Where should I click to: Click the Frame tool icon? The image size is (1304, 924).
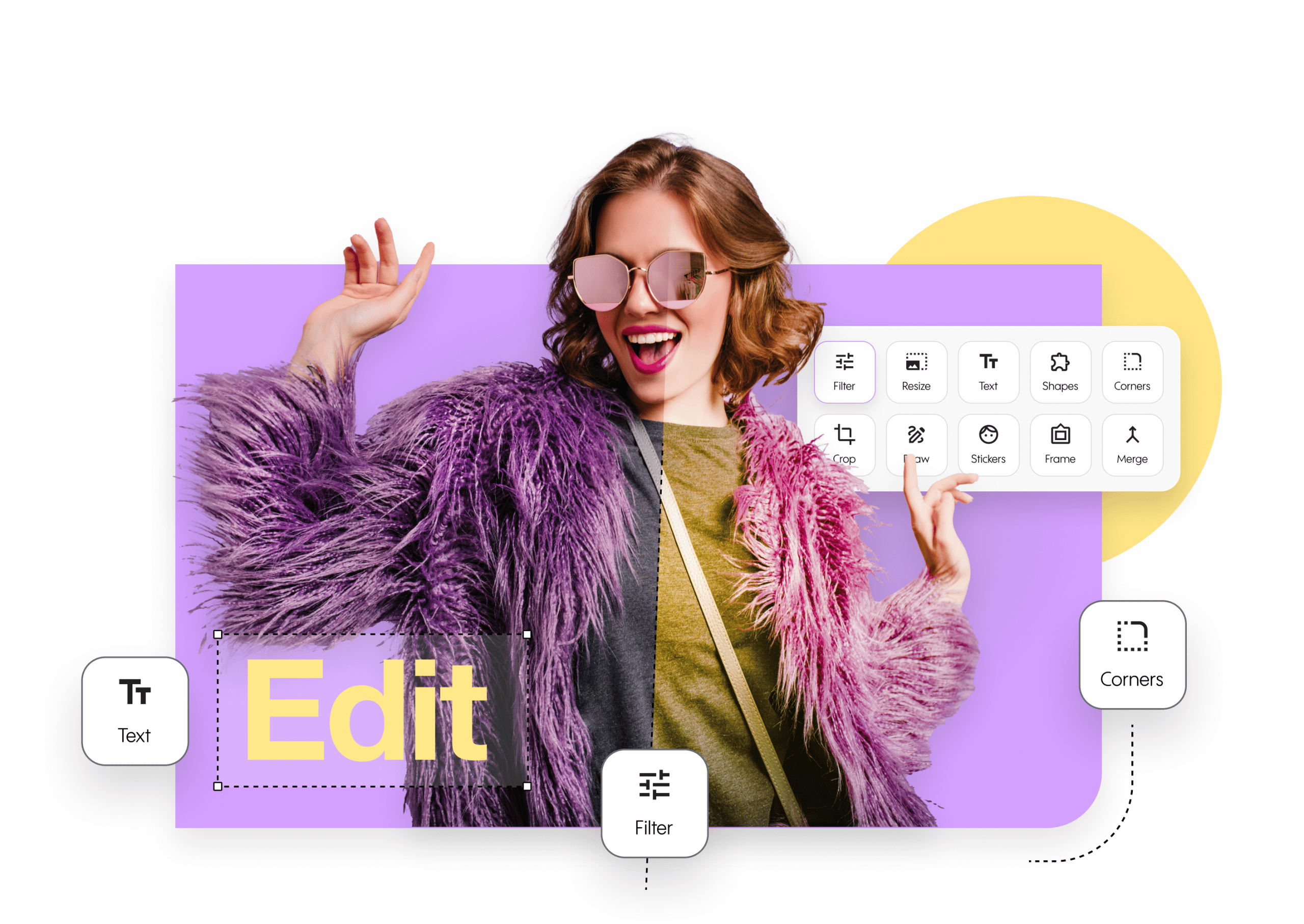(x=1059, y=442)
